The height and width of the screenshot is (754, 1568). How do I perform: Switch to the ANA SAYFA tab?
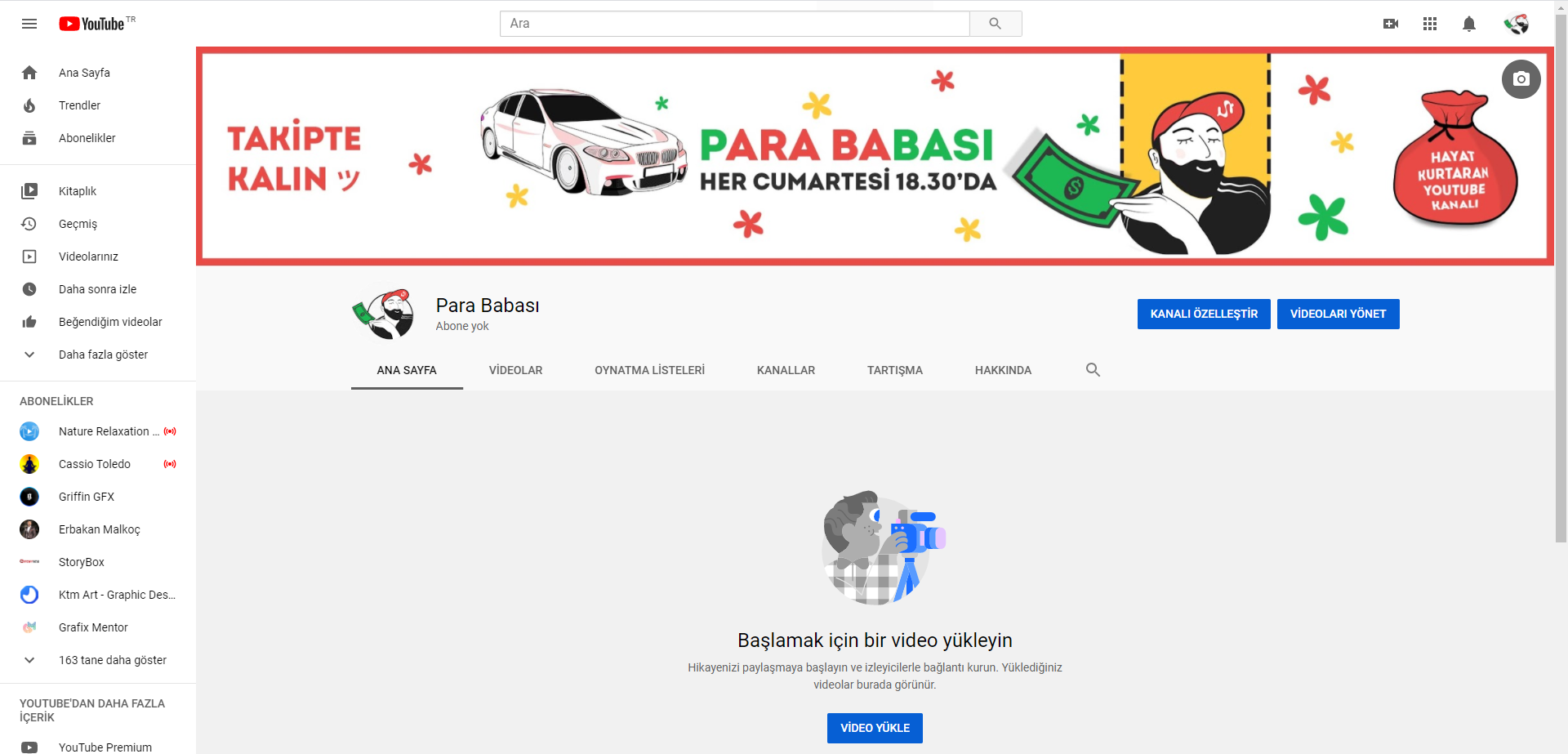pyautogui.click(x=407, y=370)
